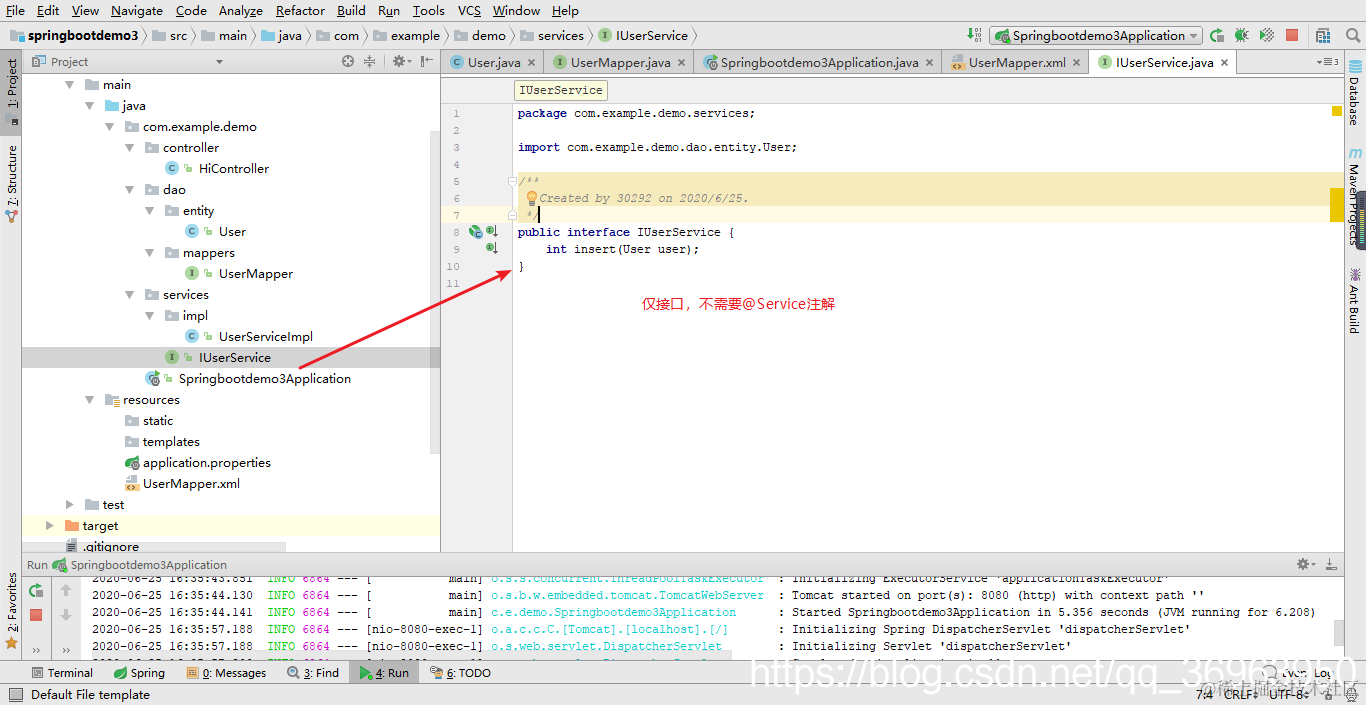Open the Terminal tool window

pyautogui.click(x=62, y=673)
